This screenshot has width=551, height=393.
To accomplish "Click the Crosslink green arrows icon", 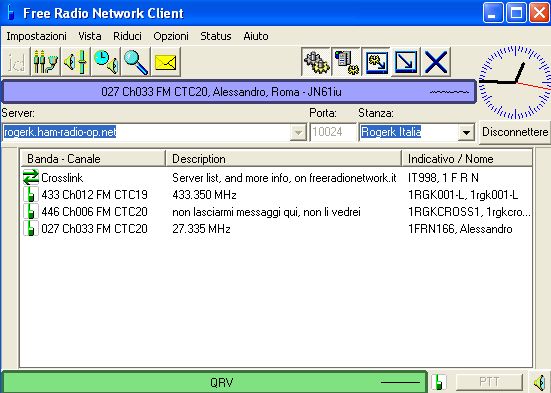I will point(31,177).
